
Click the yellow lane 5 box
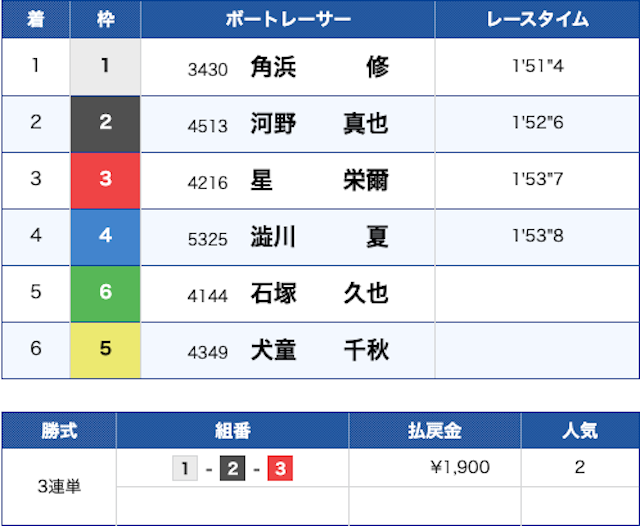[x=105, y=351]
